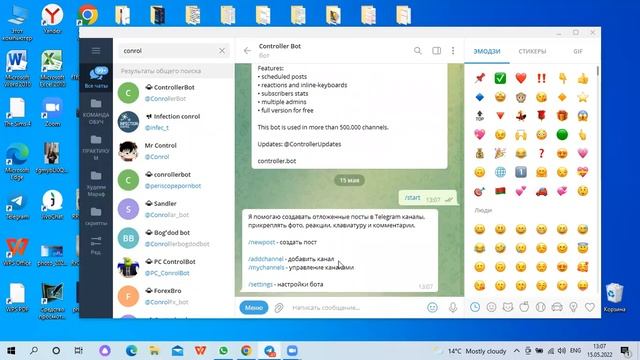Click the ENG language indicator
Image resolution: width=640 pixels, height=360 pixels.
click(576, 351)
